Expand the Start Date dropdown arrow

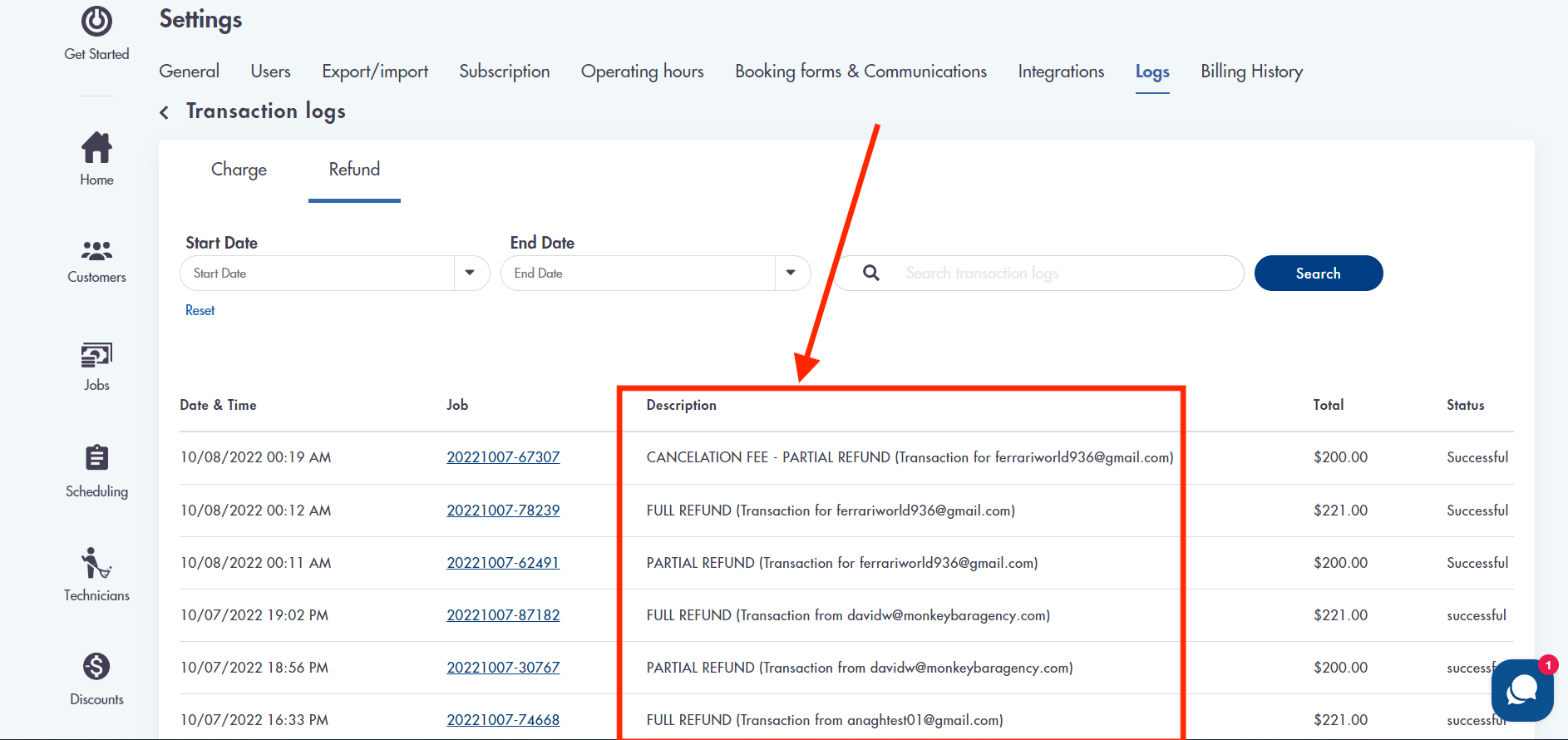coord(470,273)
